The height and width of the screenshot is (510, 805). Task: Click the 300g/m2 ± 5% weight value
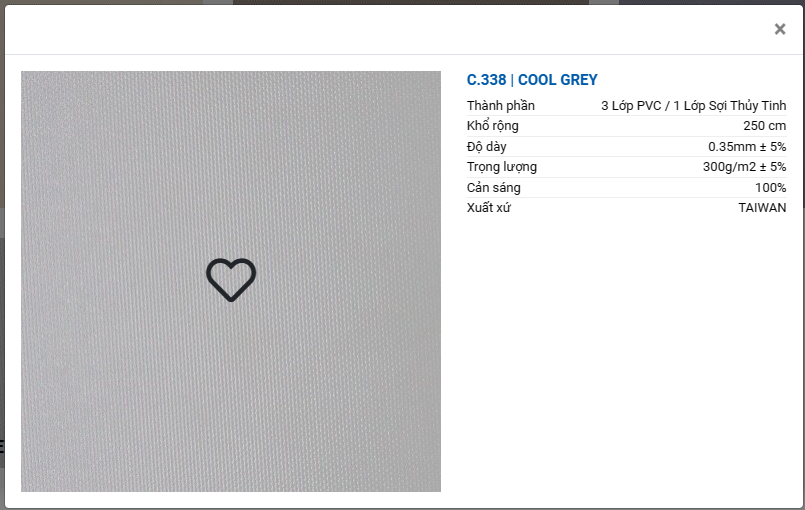coord(744,167)
